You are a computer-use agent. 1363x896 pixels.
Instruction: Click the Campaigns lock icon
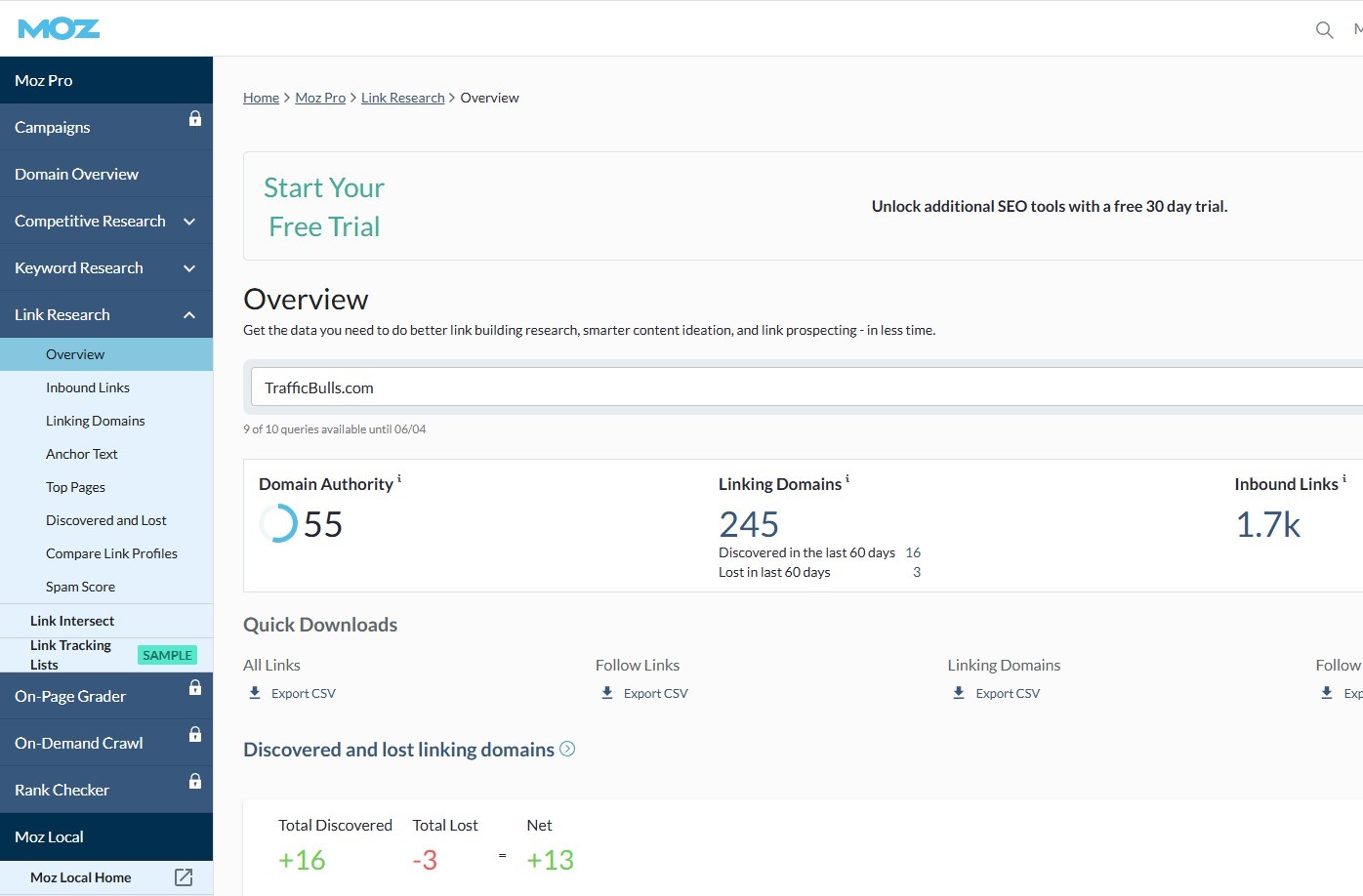(195, 118)
